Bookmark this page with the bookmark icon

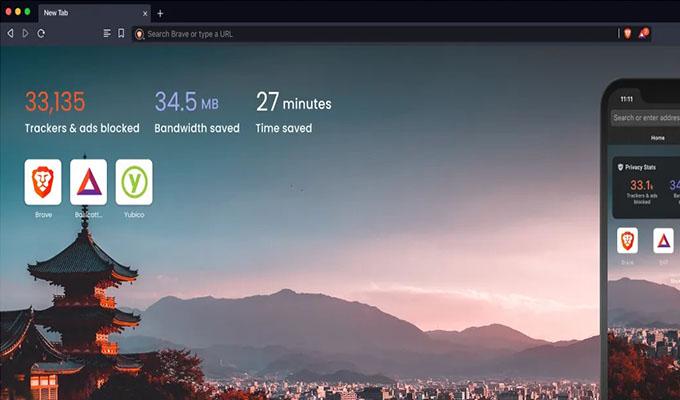pyautogui.click(x=121, y=33)
